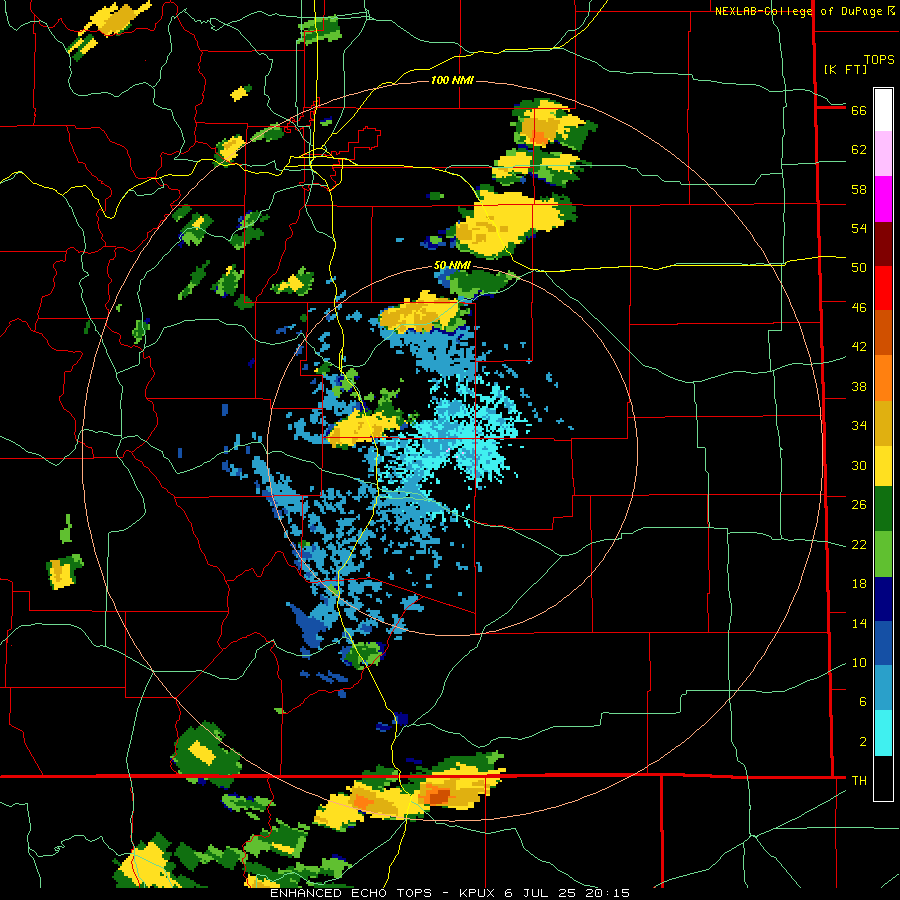Click the "42" legend scale label

859,347
